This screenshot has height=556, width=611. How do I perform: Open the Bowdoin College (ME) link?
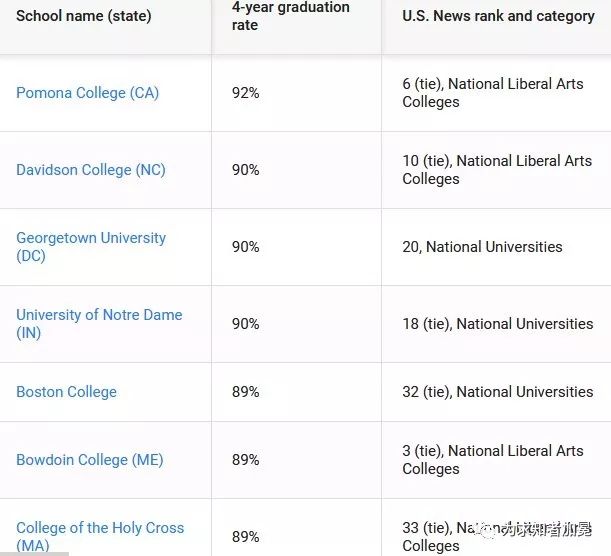click(90, 460)
